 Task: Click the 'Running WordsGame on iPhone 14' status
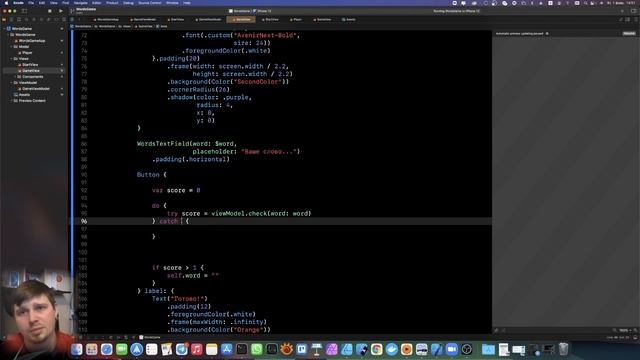pos(456,11)
